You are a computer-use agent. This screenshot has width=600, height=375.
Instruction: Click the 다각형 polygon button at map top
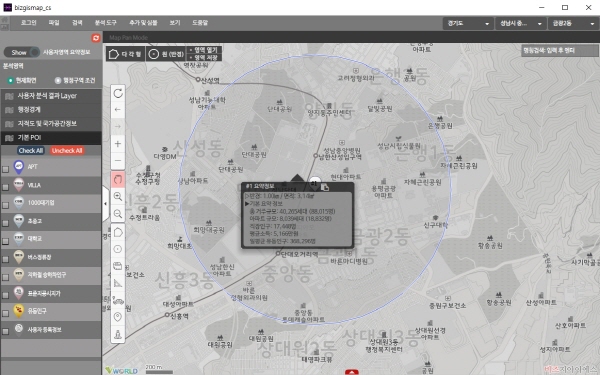(x=126, y=54)
